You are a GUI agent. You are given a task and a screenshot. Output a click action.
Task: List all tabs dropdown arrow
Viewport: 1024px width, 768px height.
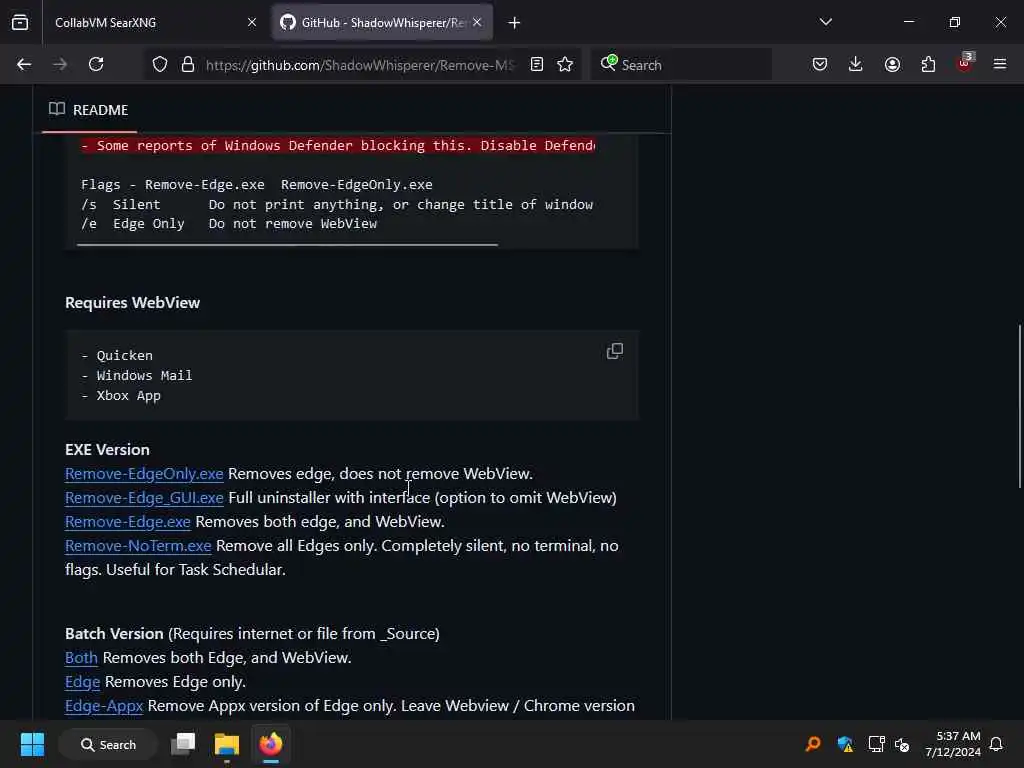[825, 22]
